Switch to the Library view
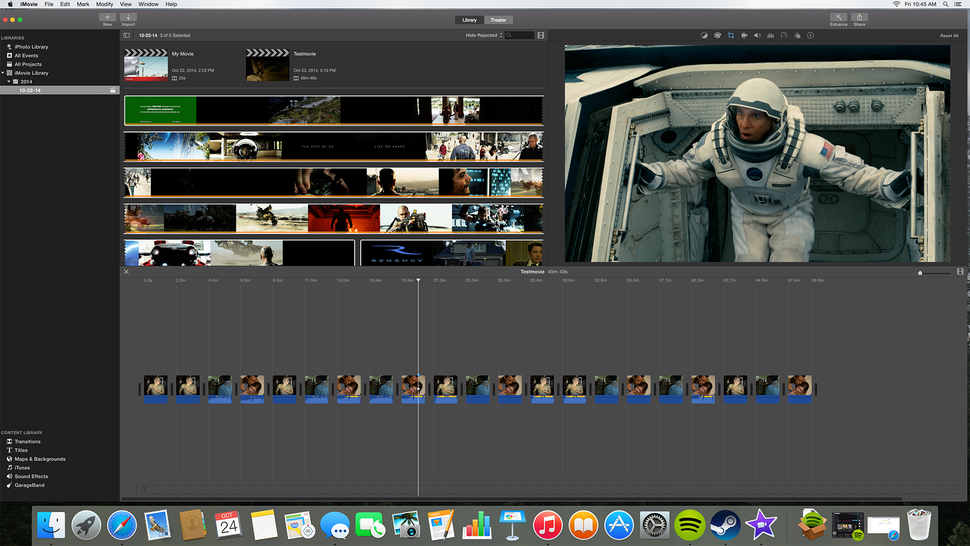The height and width of the screenshot is (546, 970). point(470,20)
